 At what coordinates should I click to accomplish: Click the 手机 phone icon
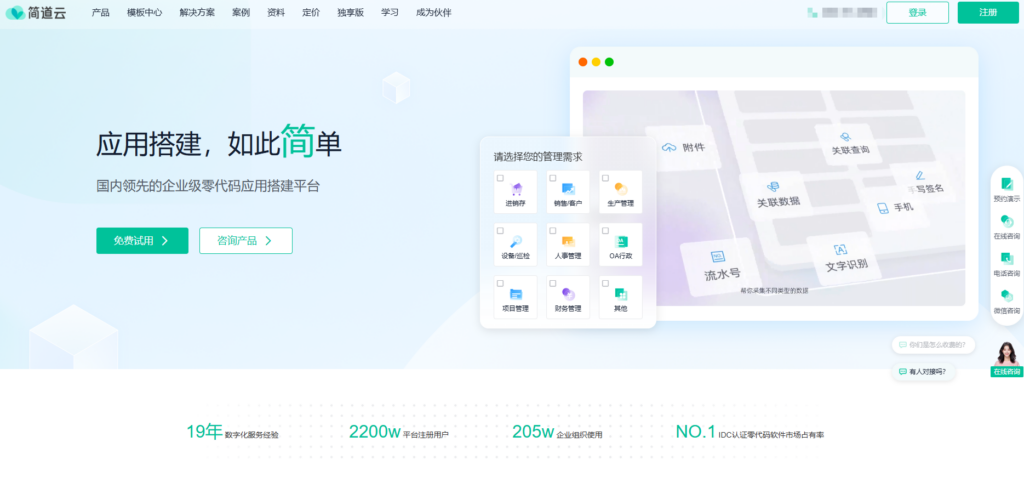(883, 208)
